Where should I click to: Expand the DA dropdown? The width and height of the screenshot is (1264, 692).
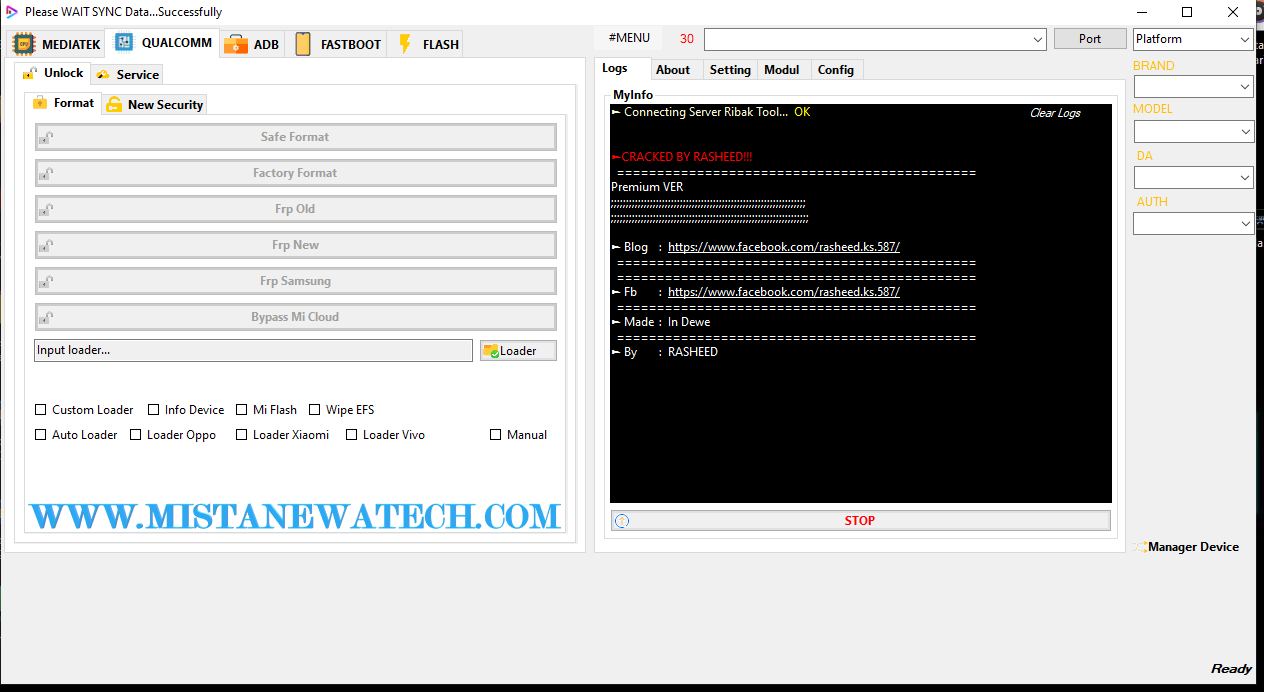[x=1193, y=177]
